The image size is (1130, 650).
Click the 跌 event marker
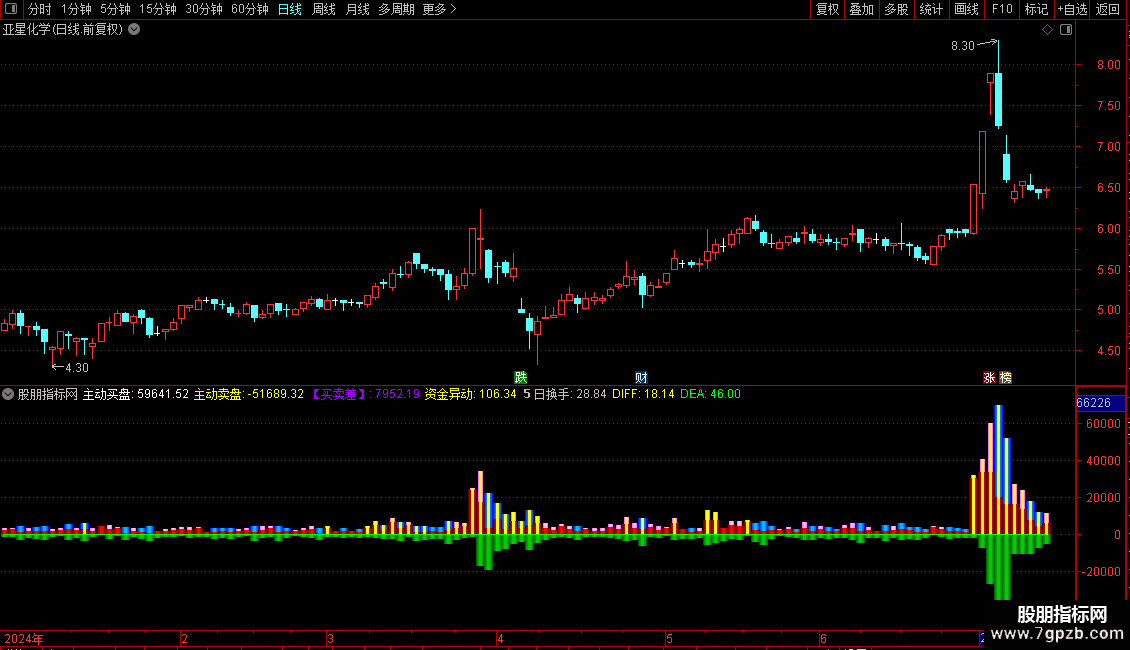520,378
